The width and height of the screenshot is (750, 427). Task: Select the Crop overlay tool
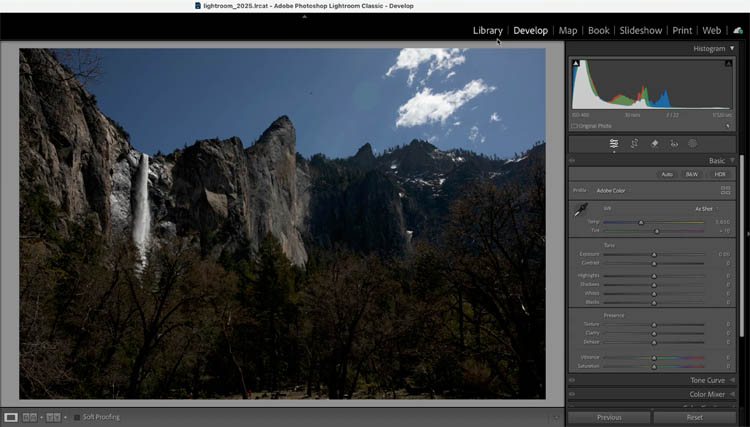point(634,144)
